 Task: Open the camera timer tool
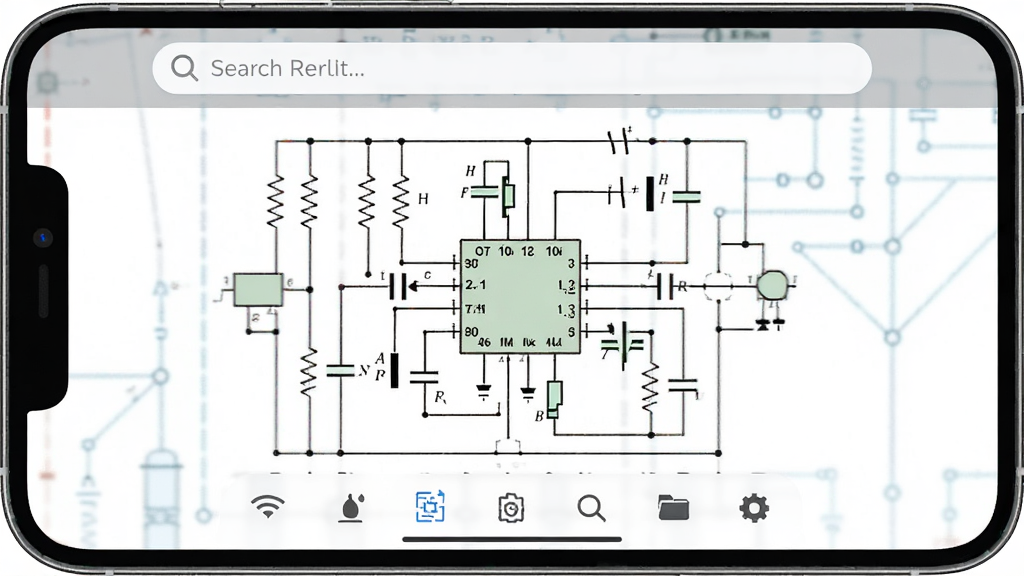click(511, 507)
